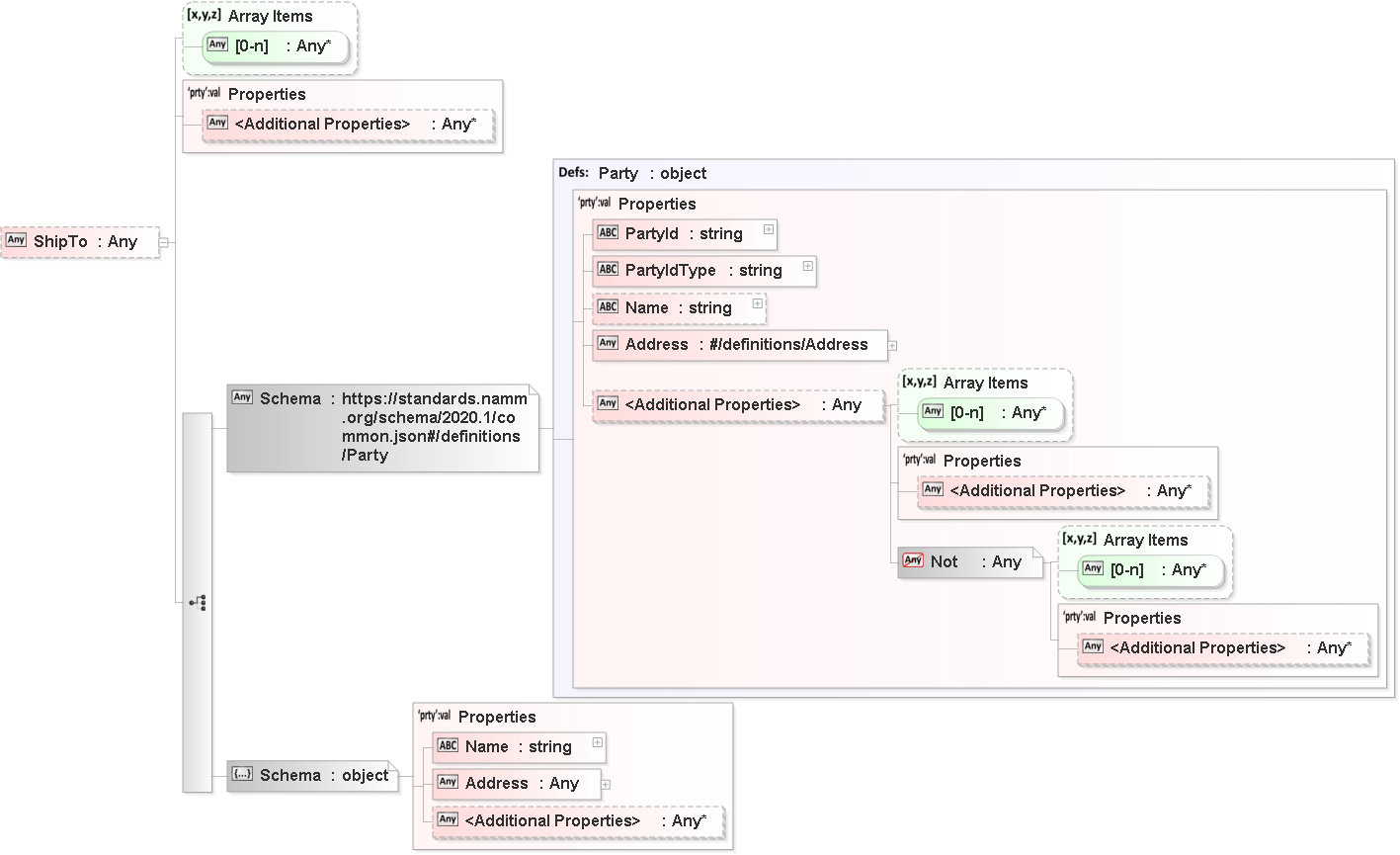The image size is (1400, 855).
Task: Click 'prty':val icon of Schema object Properties
Action: coord(434,716)
